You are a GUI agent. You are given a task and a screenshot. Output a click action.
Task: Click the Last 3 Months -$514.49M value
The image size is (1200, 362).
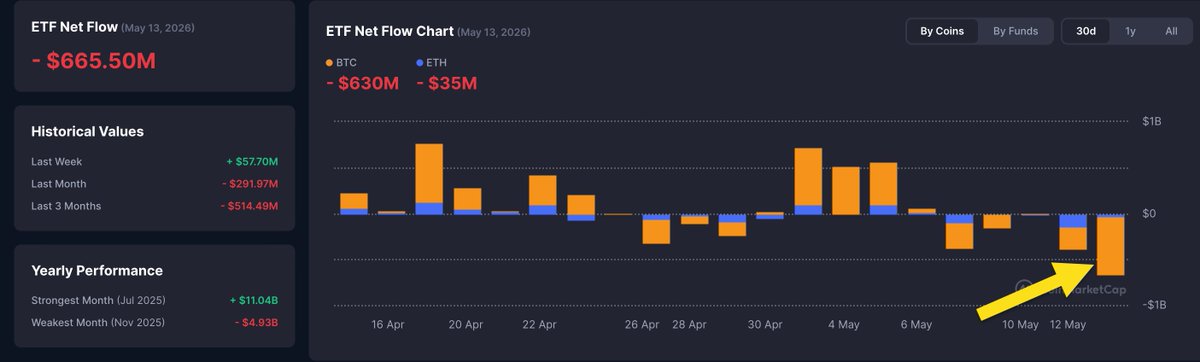(x=250, y=206)
